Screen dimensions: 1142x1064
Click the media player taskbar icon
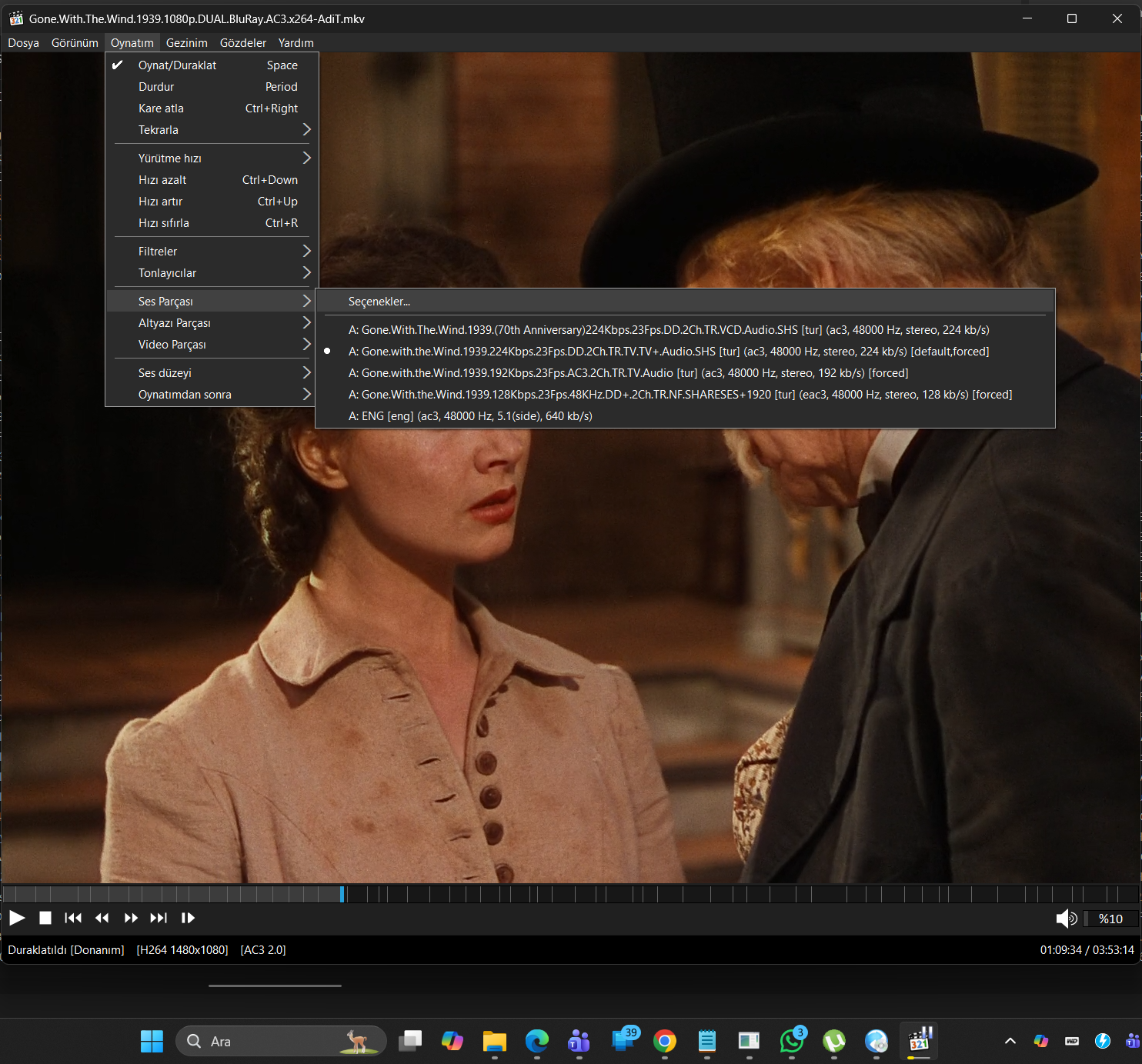point(919,1041)
